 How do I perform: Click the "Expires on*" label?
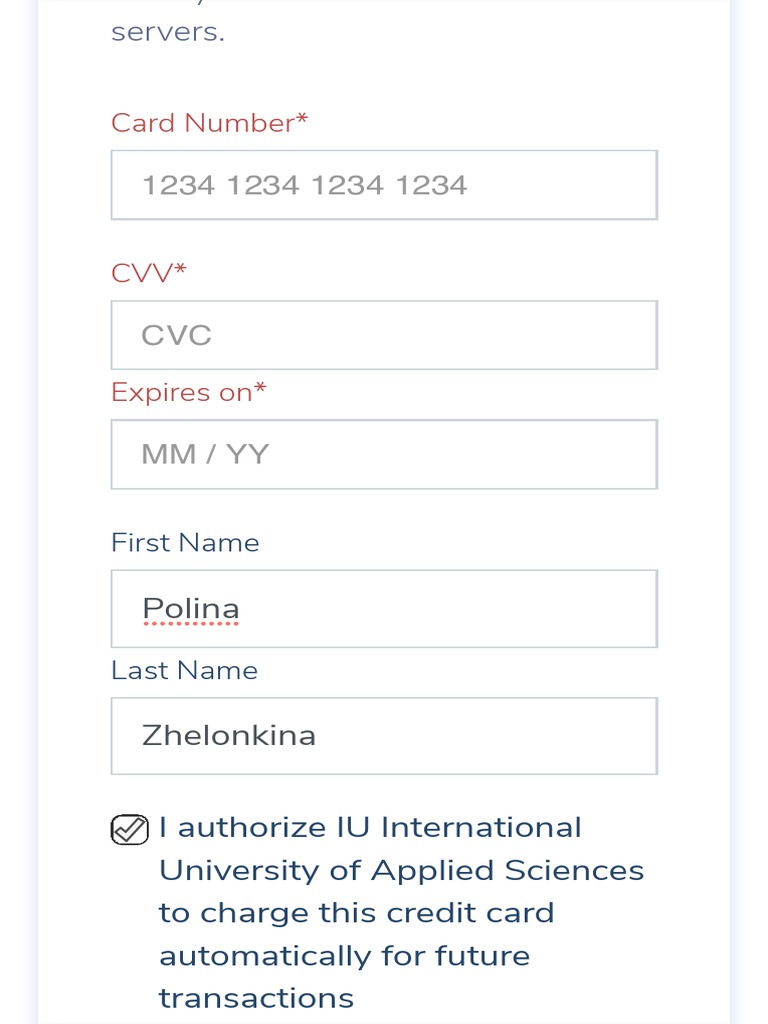point(188,392)
